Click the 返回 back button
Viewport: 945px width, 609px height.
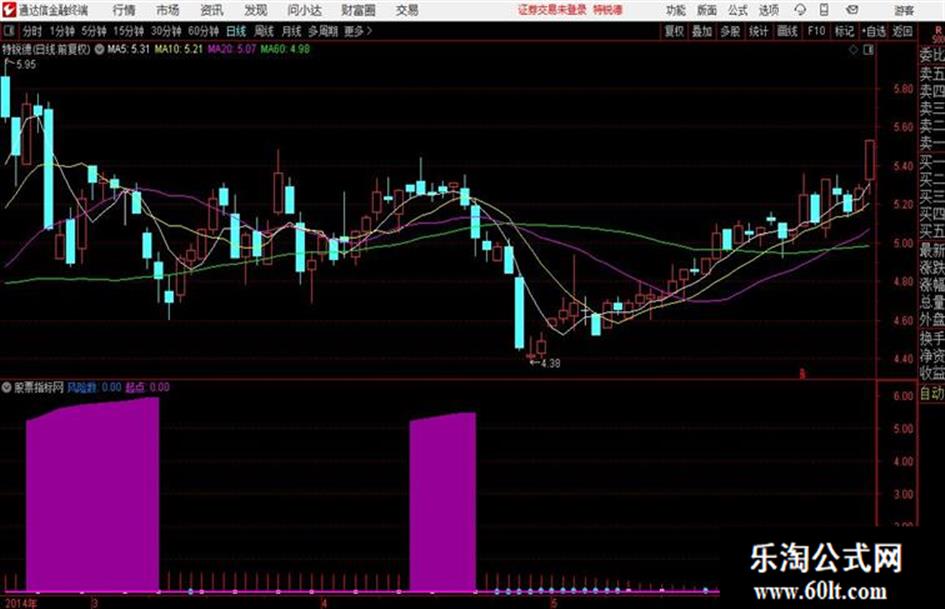(902, 31)
